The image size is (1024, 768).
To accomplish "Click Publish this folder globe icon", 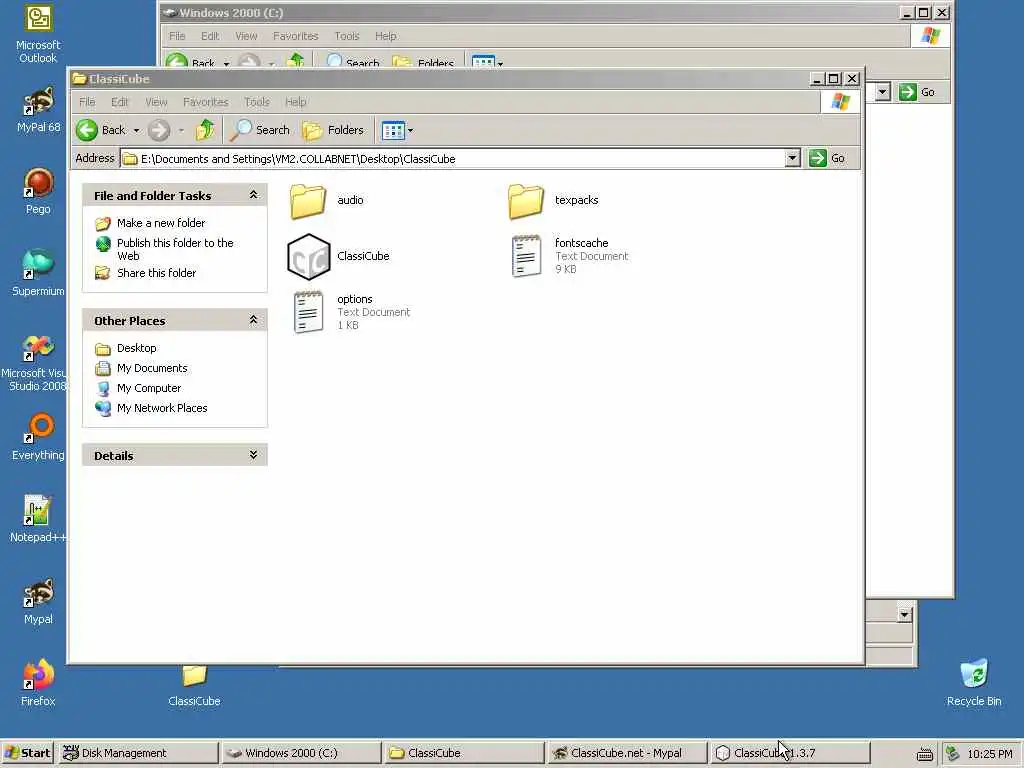I will pyautogui.click(x=103, y=244).
